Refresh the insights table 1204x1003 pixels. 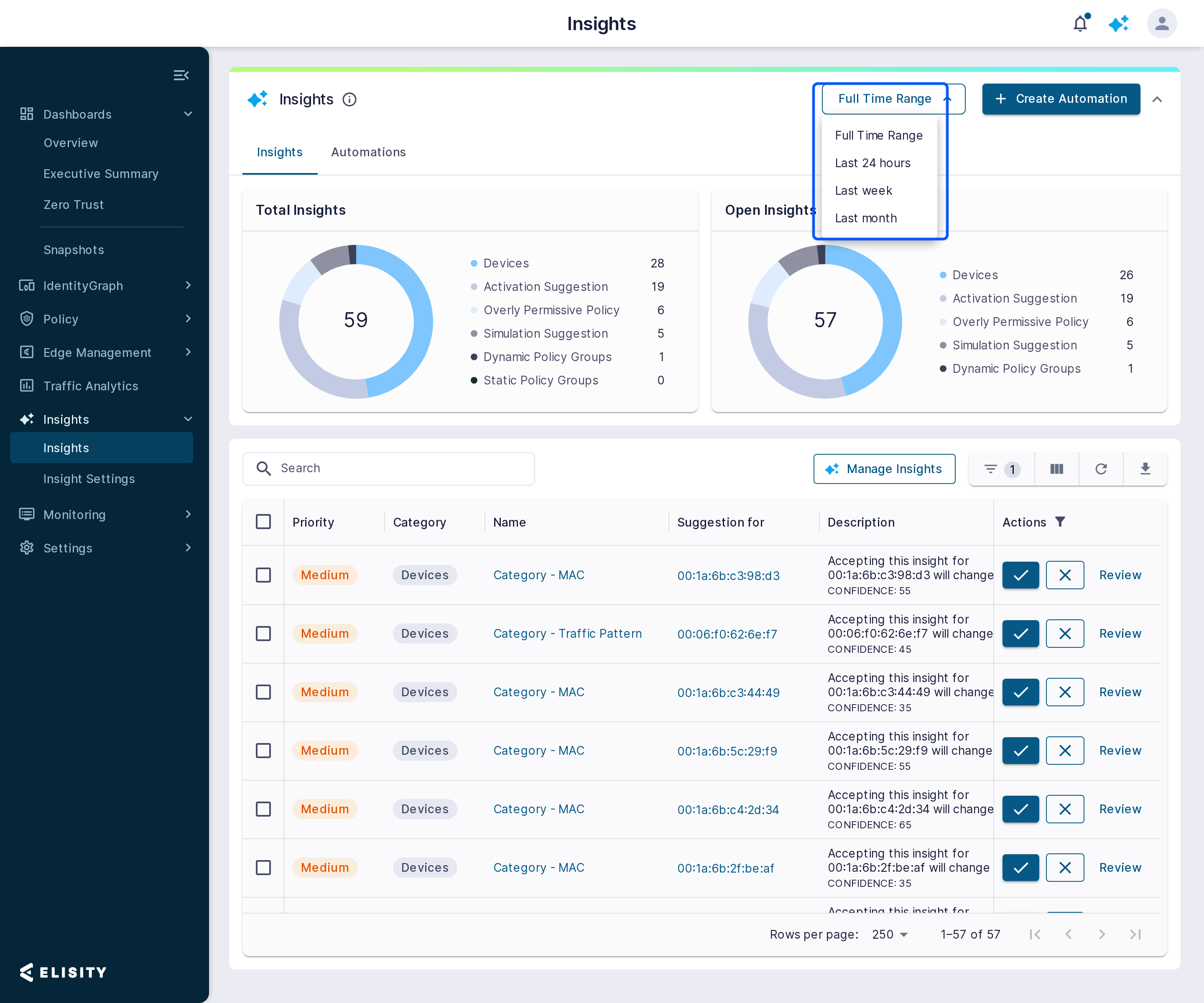pyautogui.click(x=1101, y=469)
